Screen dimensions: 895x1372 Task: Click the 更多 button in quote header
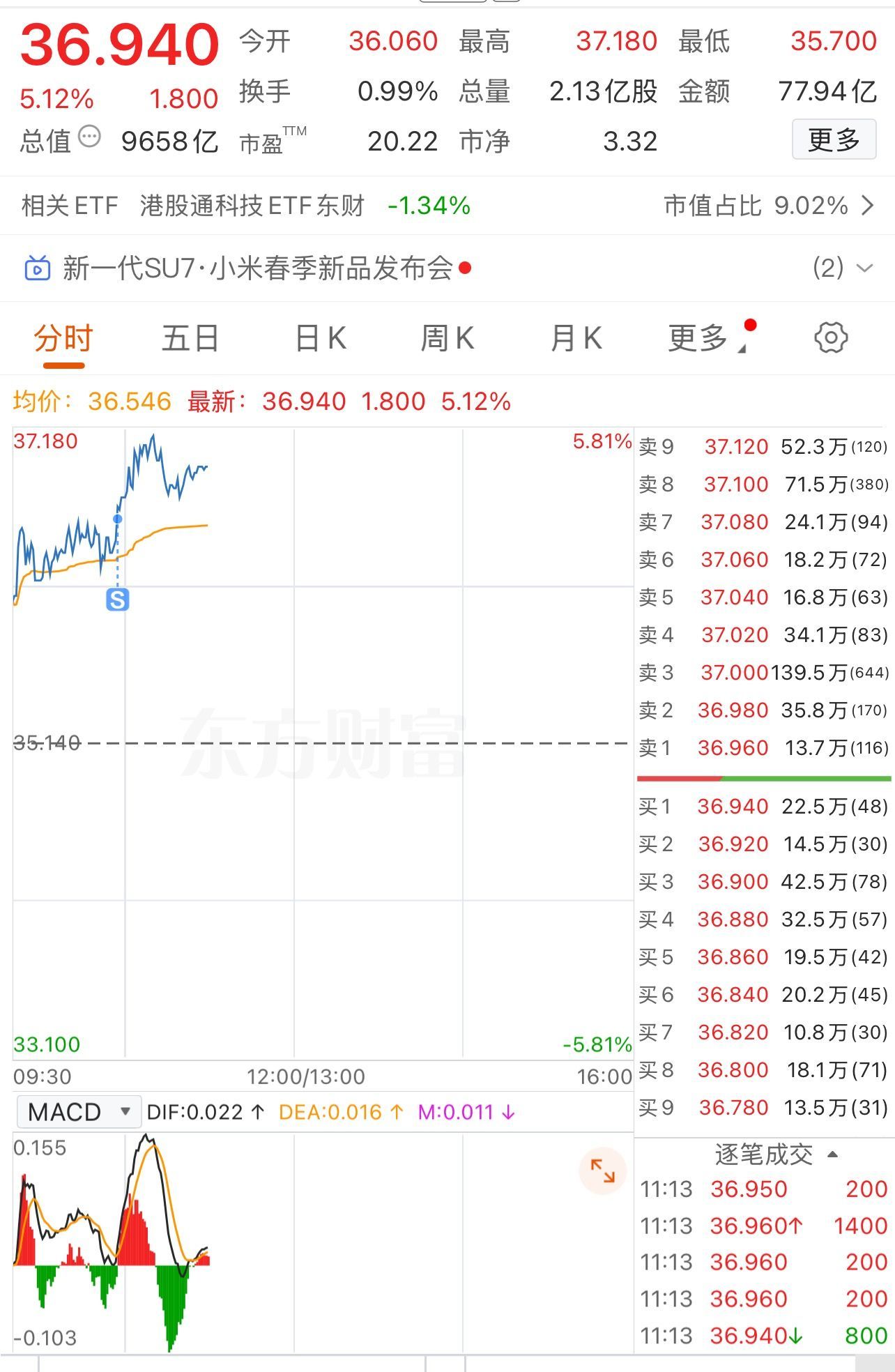(834, 140)
